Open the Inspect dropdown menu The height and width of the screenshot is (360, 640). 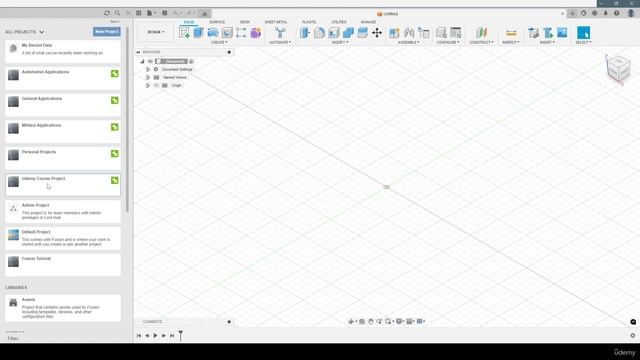pyautogui.click(x=511, y=42)
